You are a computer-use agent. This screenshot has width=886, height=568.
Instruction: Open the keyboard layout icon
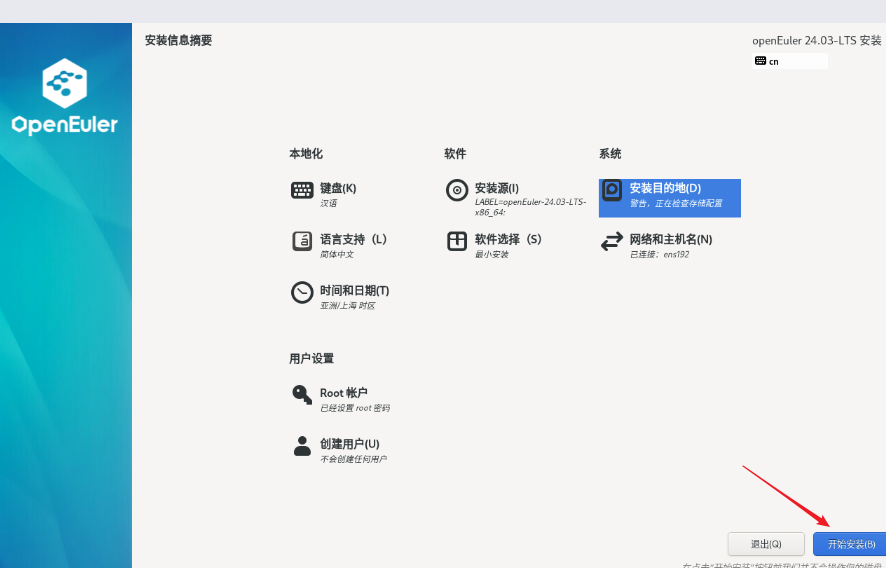(x=302, y=190)
